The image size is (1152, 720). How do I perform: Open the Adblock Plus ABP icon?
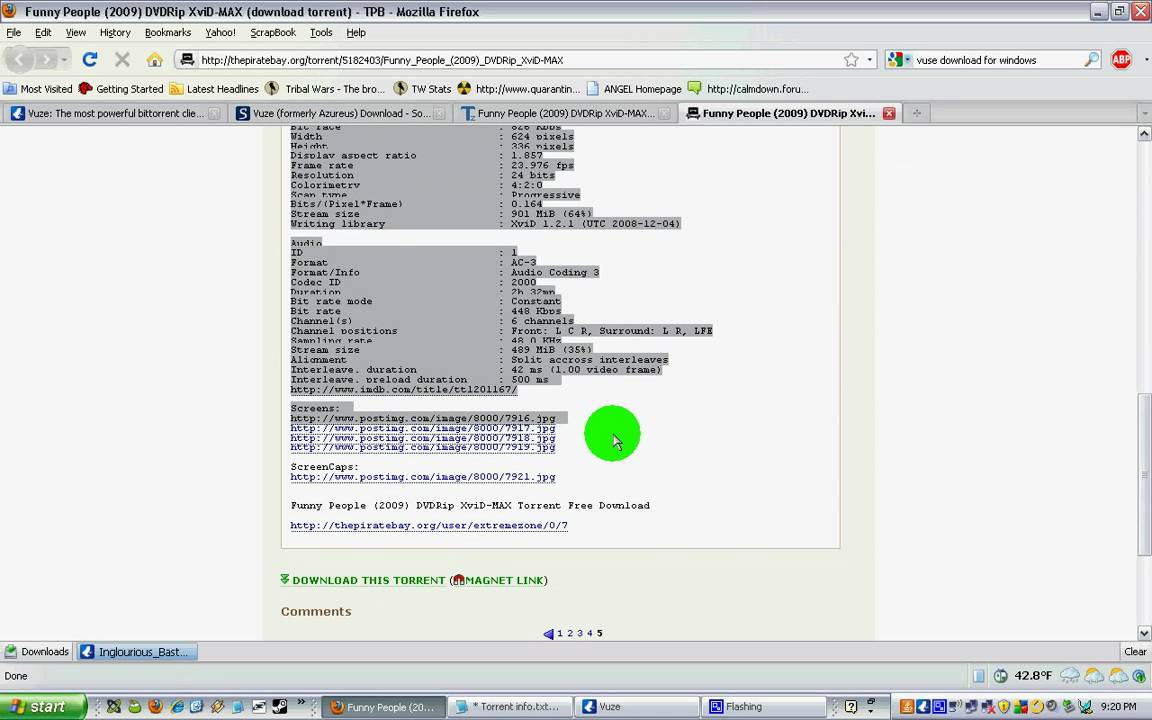click(x=1121, y=60)
